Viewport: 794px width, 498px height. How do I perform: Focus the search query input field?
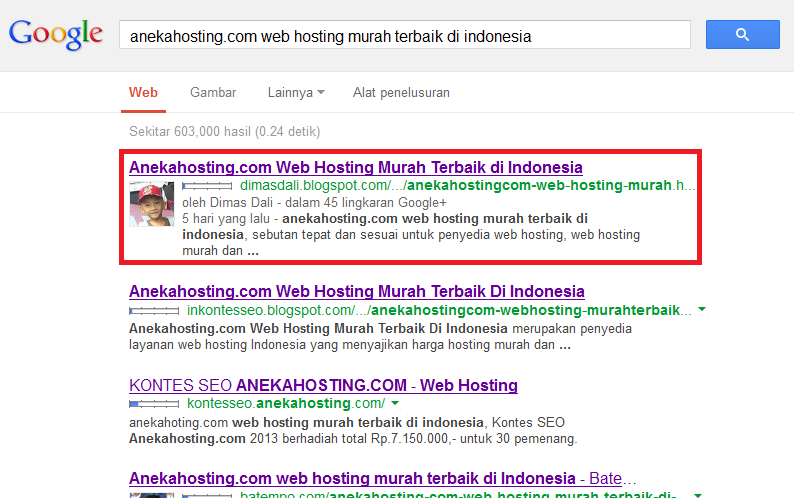click(405, 35)
